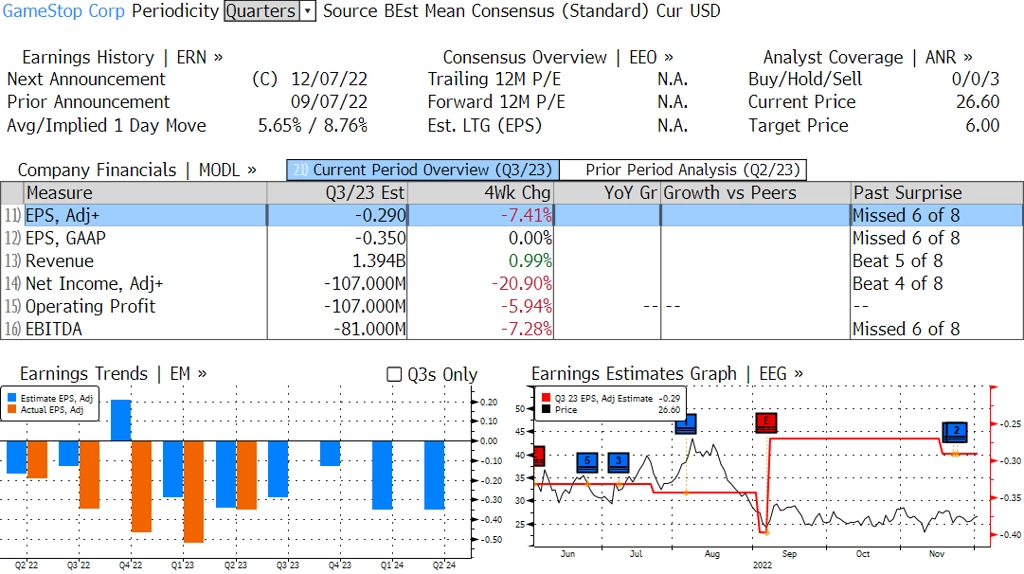
Task: Click the Quarters periodicity field
Action: pyautogui.click(x=261, y=11)
